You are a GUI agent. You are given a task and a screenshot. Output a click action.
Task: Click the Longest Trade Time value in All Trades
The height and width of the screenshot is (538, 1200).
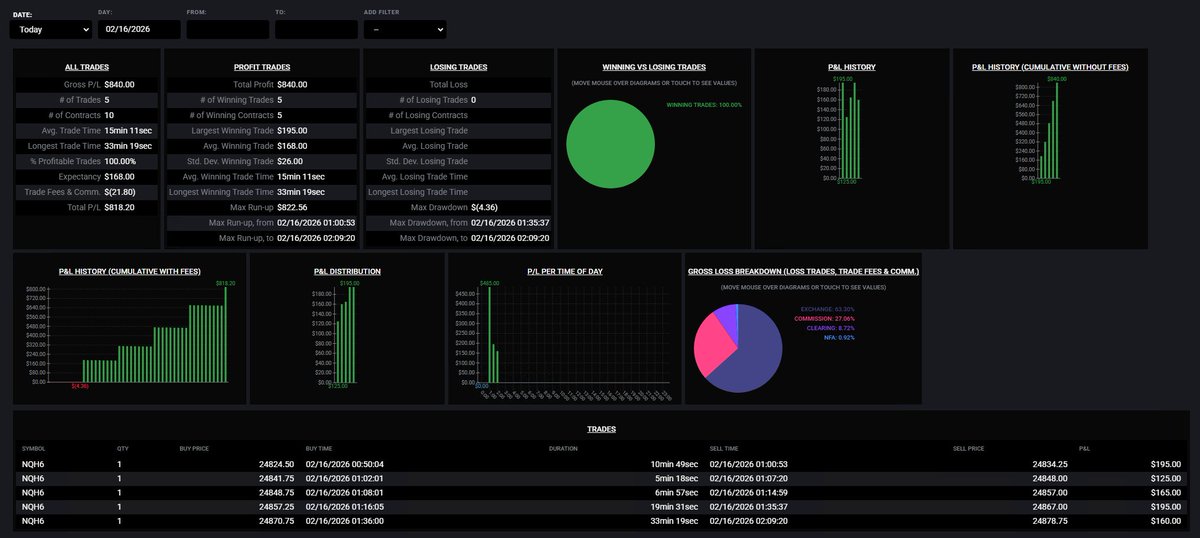128,146
